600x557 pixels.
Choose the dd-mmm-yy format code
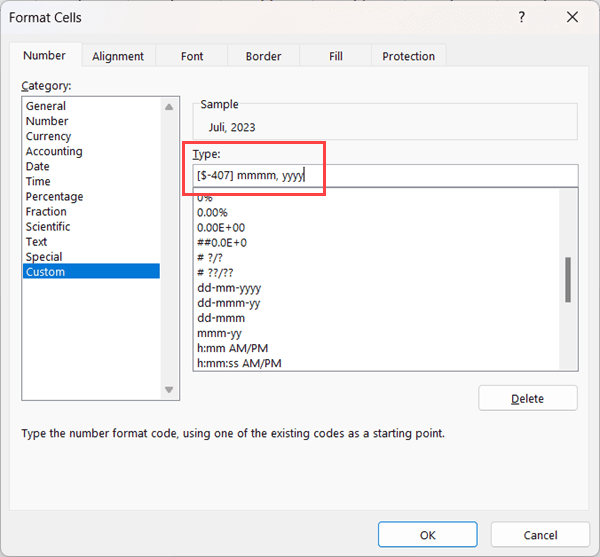point(376,303)
